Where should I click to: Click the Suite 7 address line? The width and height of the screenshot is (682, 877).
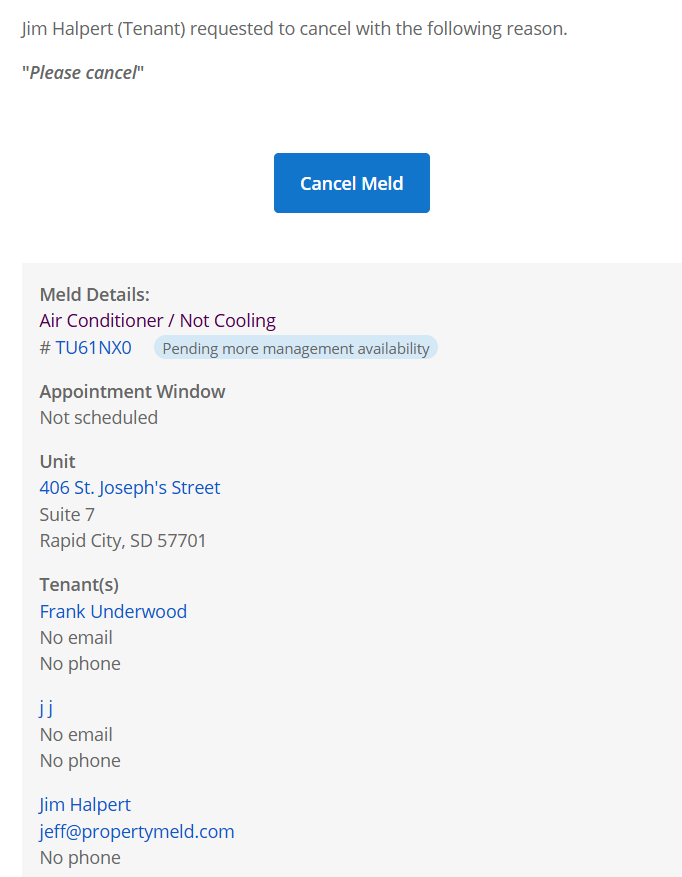click(67, 514)
